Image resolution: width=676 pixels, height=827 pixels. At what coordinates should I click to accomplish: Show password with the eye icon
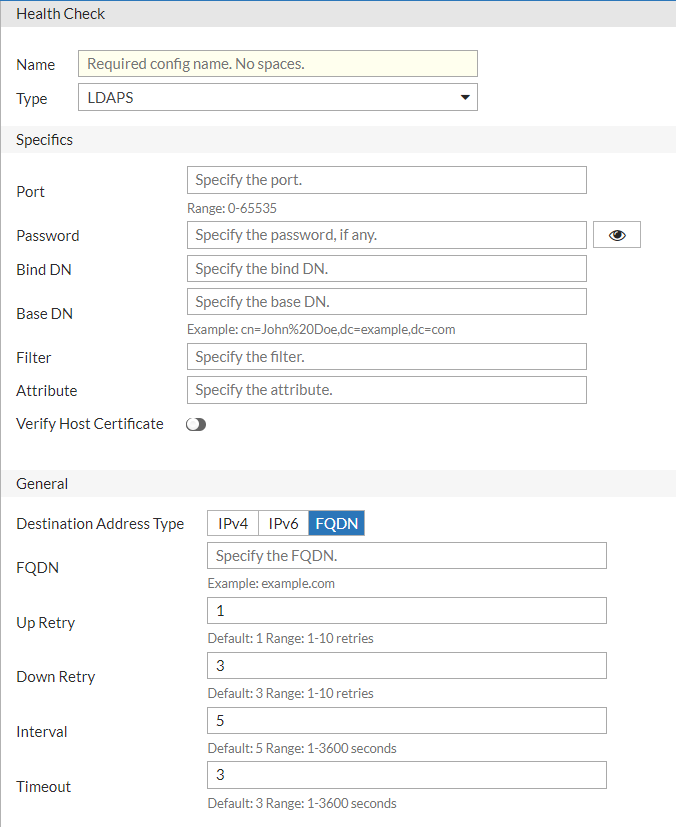pyautogui.click(x=616, y=235)
